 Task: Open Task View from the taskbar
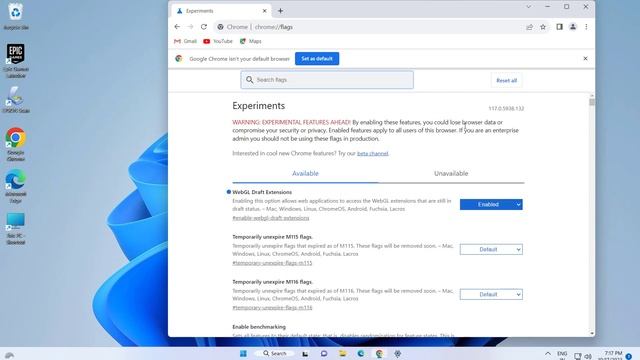click(x=305, y=353)
